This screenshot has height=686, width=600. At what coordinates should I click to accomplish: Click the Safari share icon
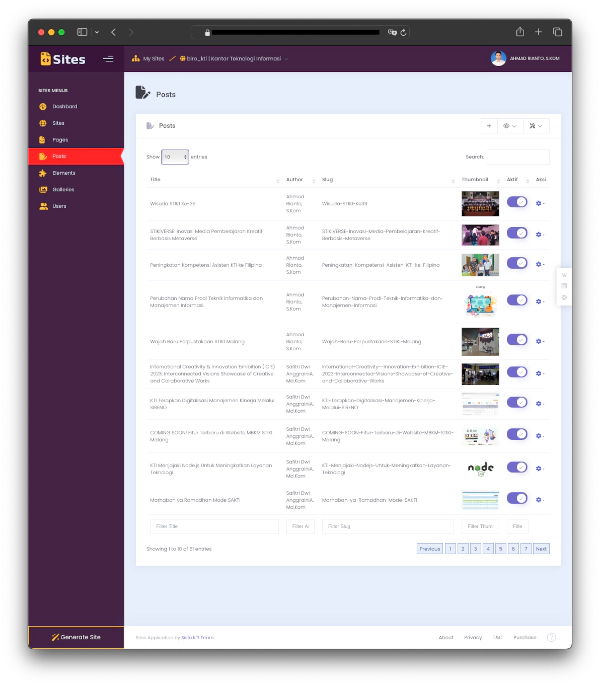520,32
